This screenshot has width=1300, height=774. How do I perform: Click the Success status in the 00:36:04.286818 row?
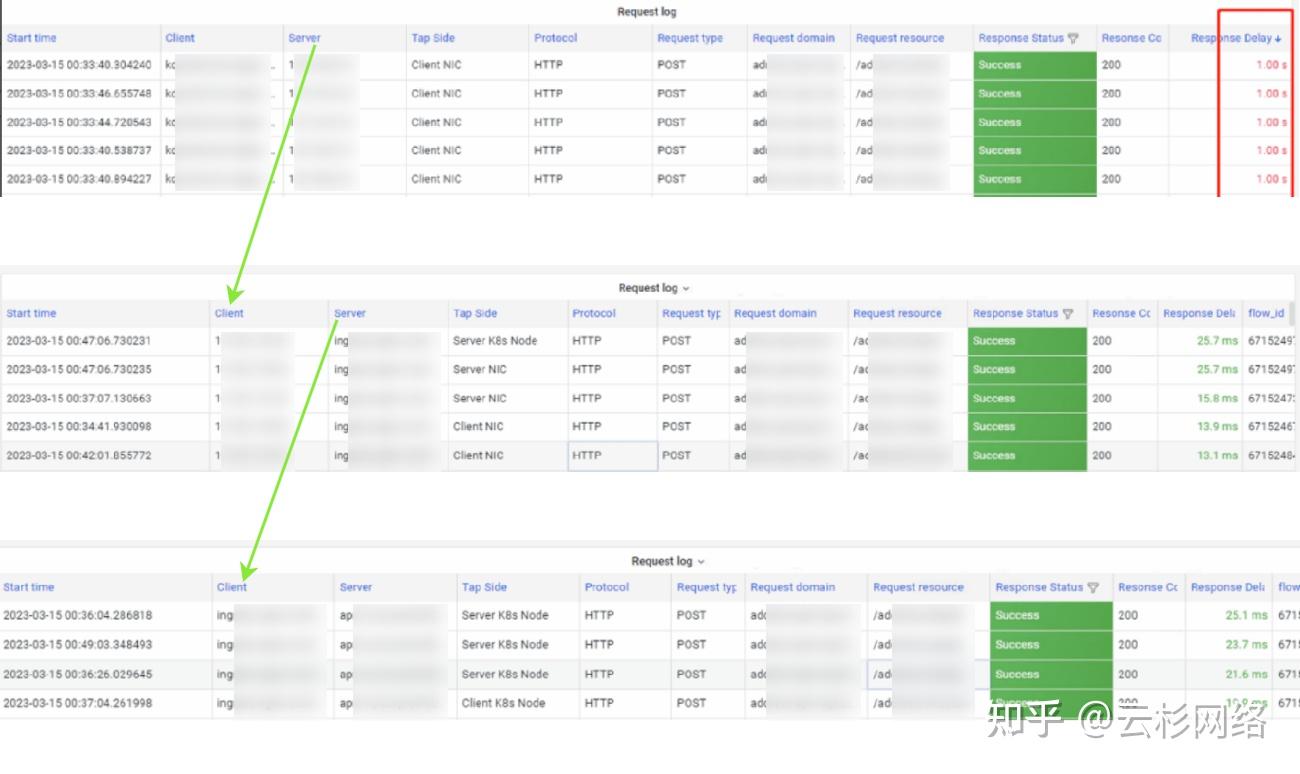[x=1052, y=615]
